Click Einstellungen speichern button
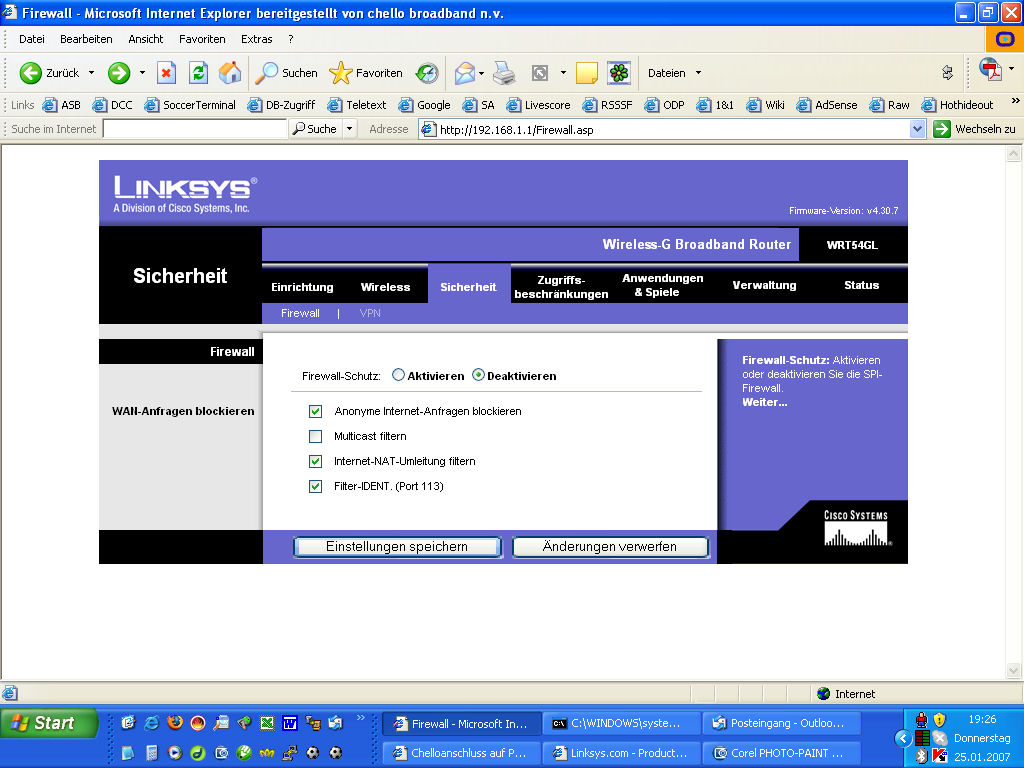 pos(397,547)
